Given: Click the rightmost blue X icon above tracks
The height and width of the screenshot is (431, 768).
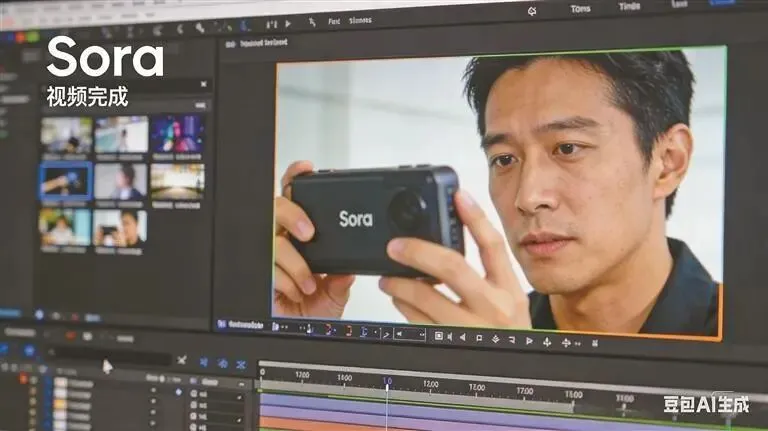Looking at the screenshot, I should [x=240, y=364].
